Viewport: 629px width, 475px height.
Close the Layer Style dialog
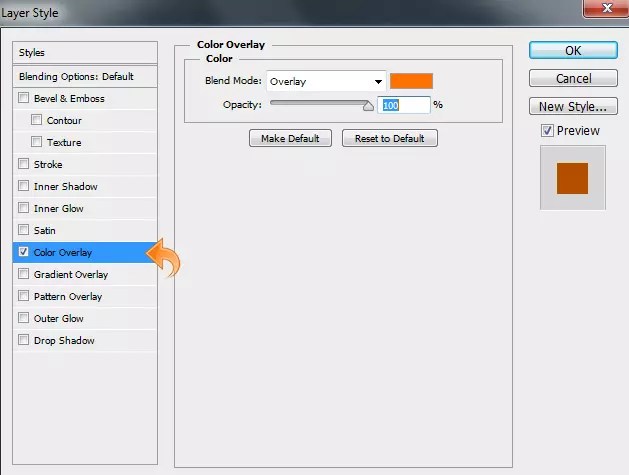607,8
